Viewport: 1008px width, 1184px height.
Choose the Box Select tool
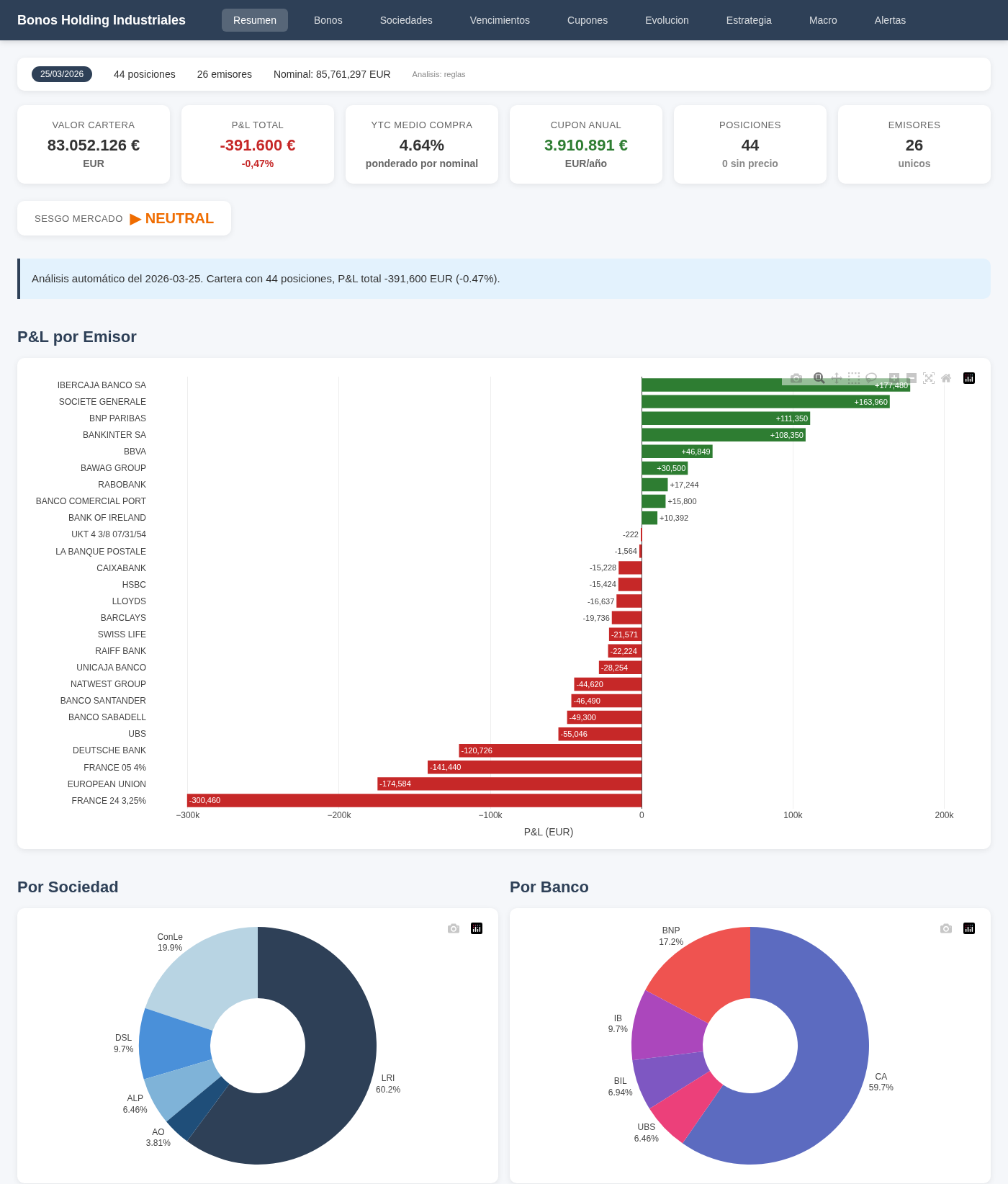pyautogui.click(x=854, y=378)
